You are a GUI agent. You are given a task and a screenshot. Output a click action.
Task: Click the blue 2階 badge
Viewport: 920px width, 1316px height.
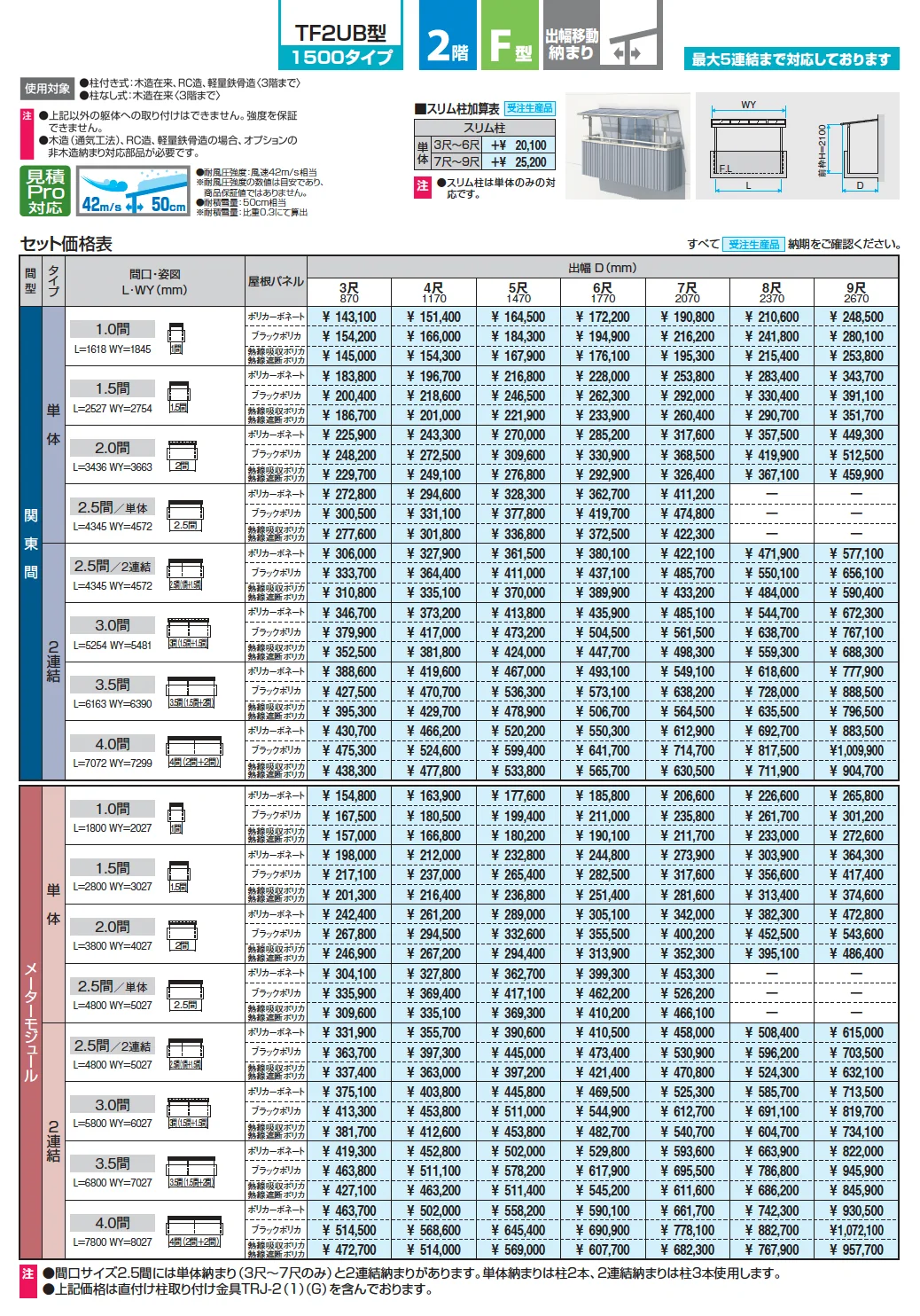(x=448, y=35)
